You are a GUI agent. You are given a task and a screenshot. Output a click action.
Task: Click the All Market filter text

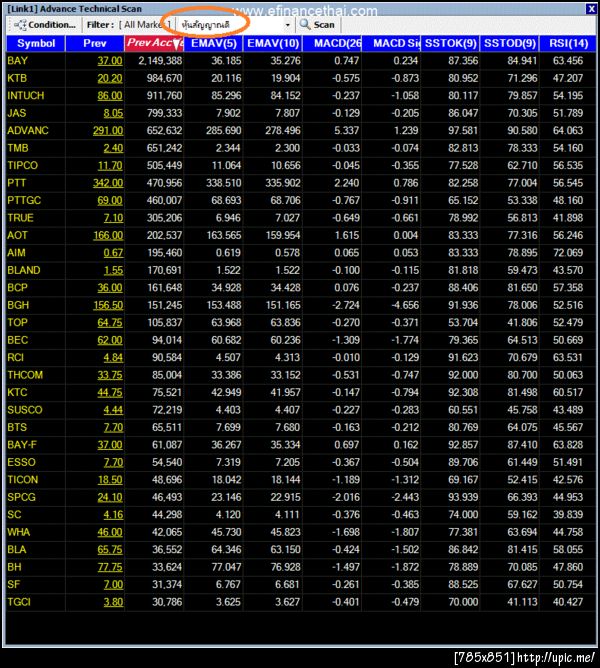pos(145,25)
